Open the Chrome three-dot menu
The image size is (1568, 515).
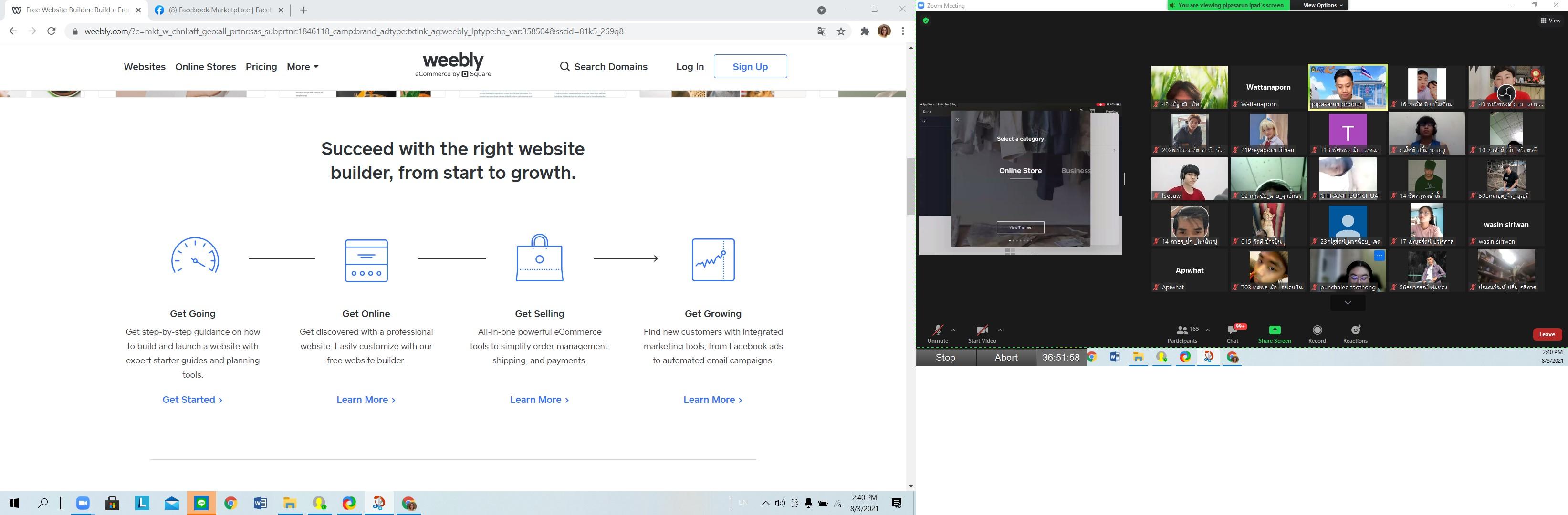pyautogui.click(x=903, y=31)
